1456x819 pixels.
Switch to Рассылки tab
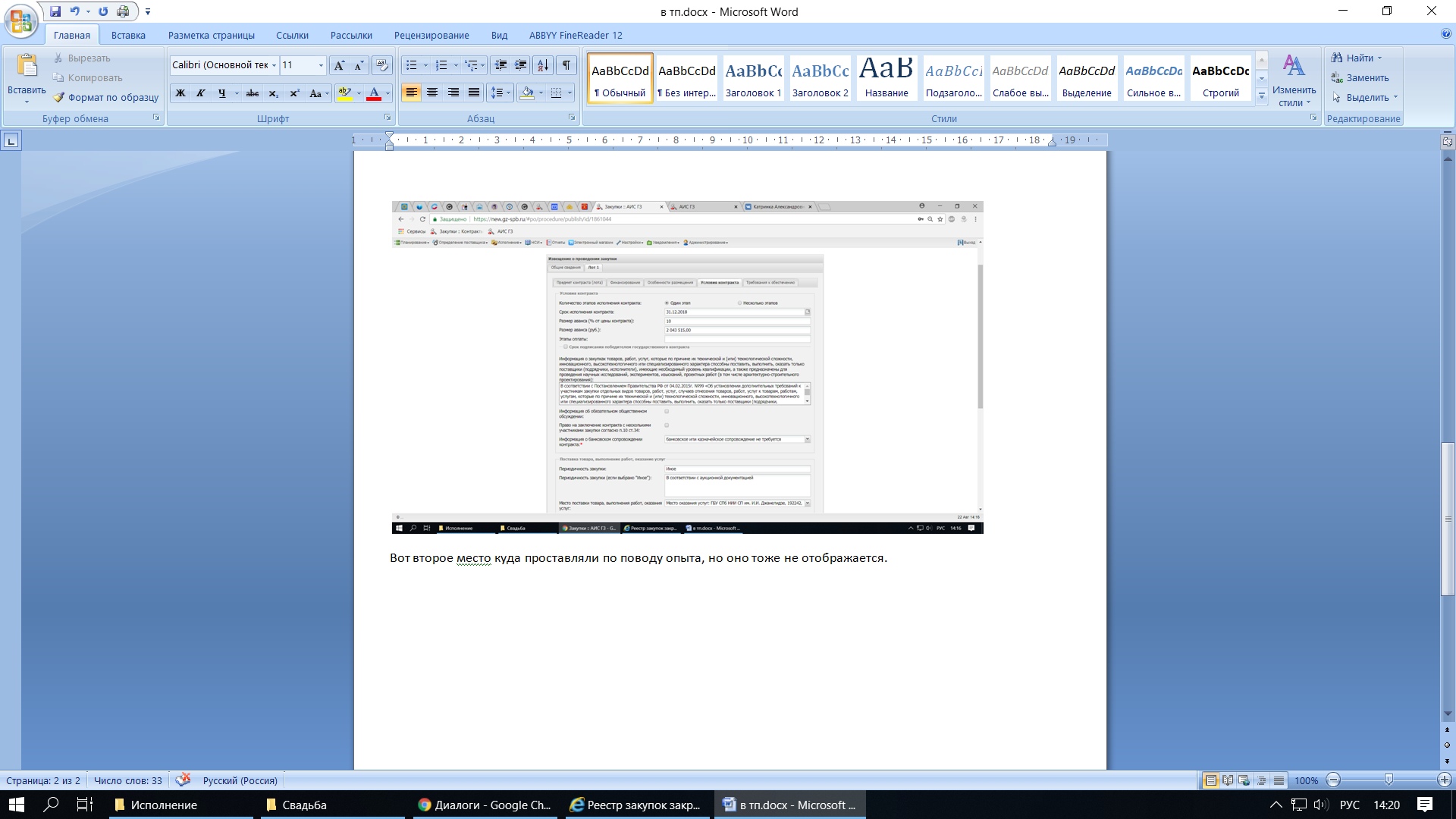[351, 35]
